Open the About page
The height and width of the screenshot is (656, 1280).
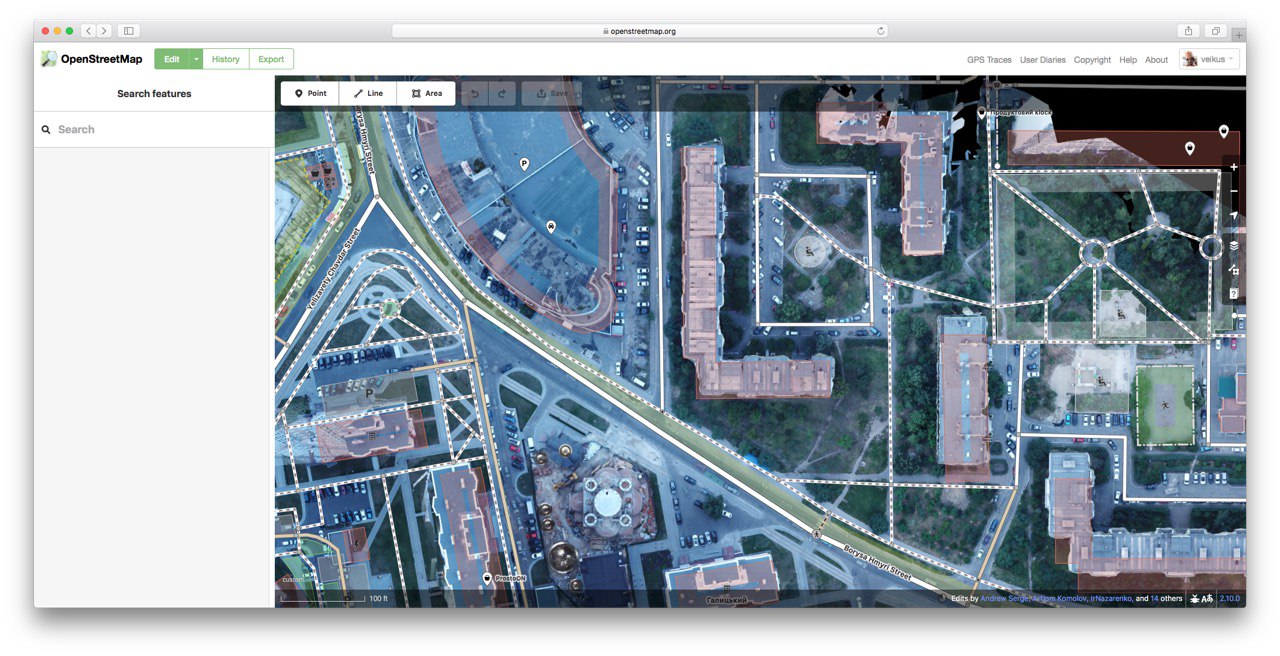tap(1156, 60)
